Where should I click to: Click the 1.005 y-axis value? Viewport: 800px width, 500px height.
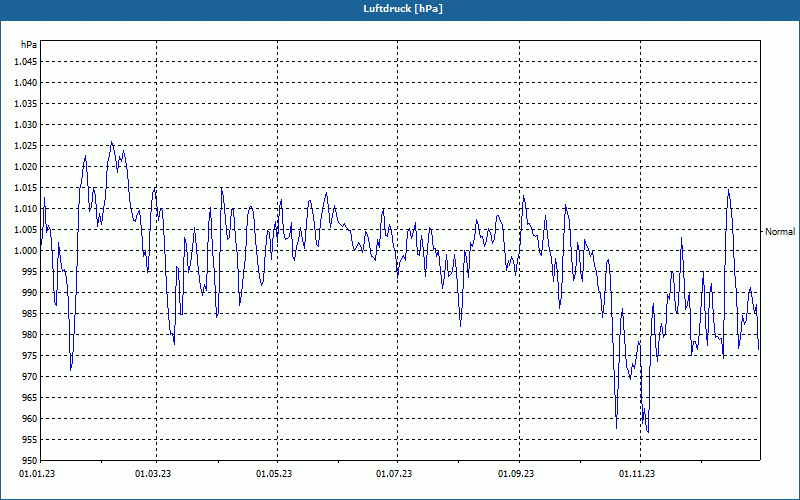[x=26, y=230]
